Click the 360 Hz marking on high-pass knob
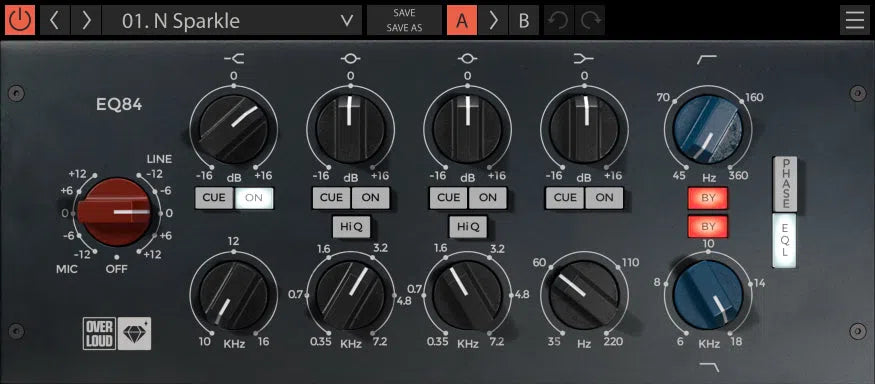This screenshot has width=875, height=384. pyautogui.click(x=738, y=176)
